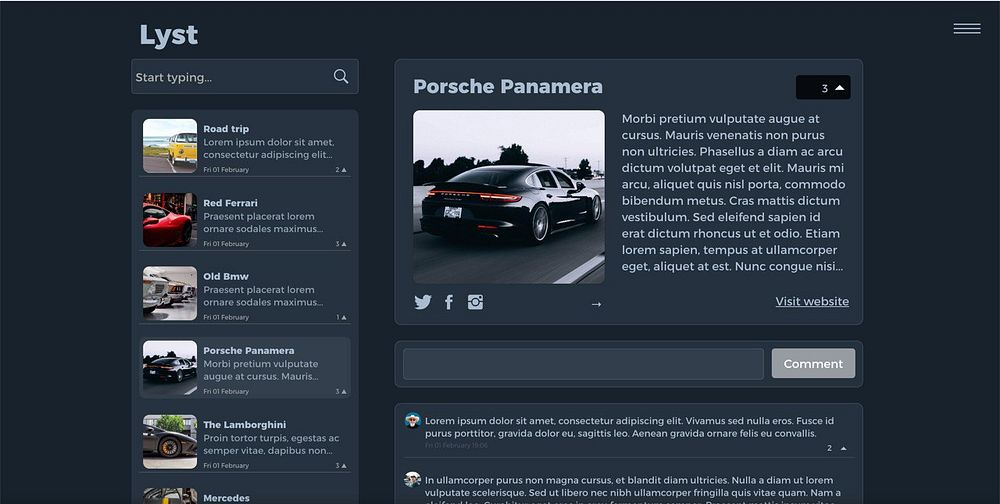
Task: Click 'Fri 01 February' date under Road trip
Action: (226, 170)
